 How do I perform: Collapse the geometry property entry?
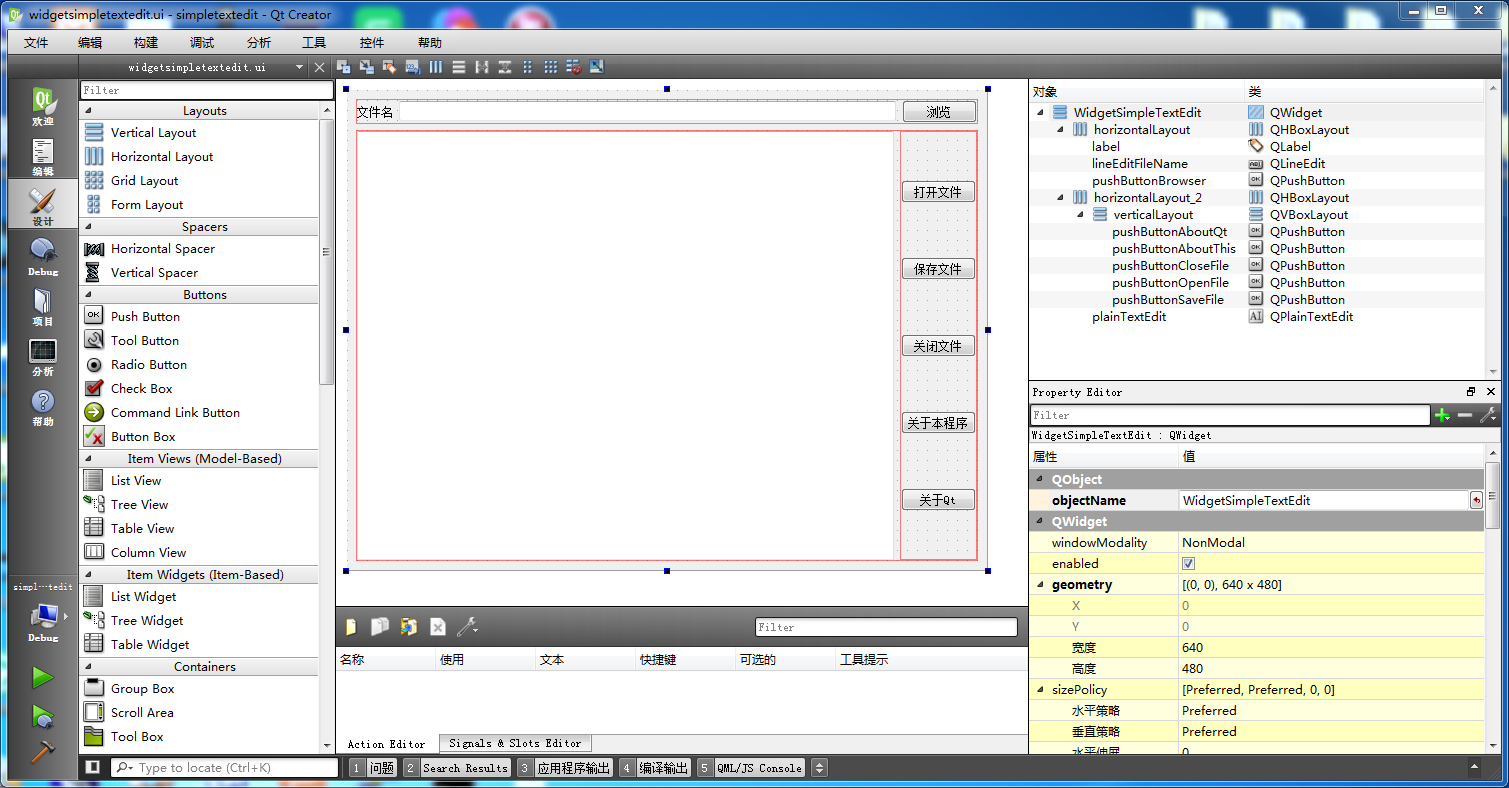(1041, 584)
